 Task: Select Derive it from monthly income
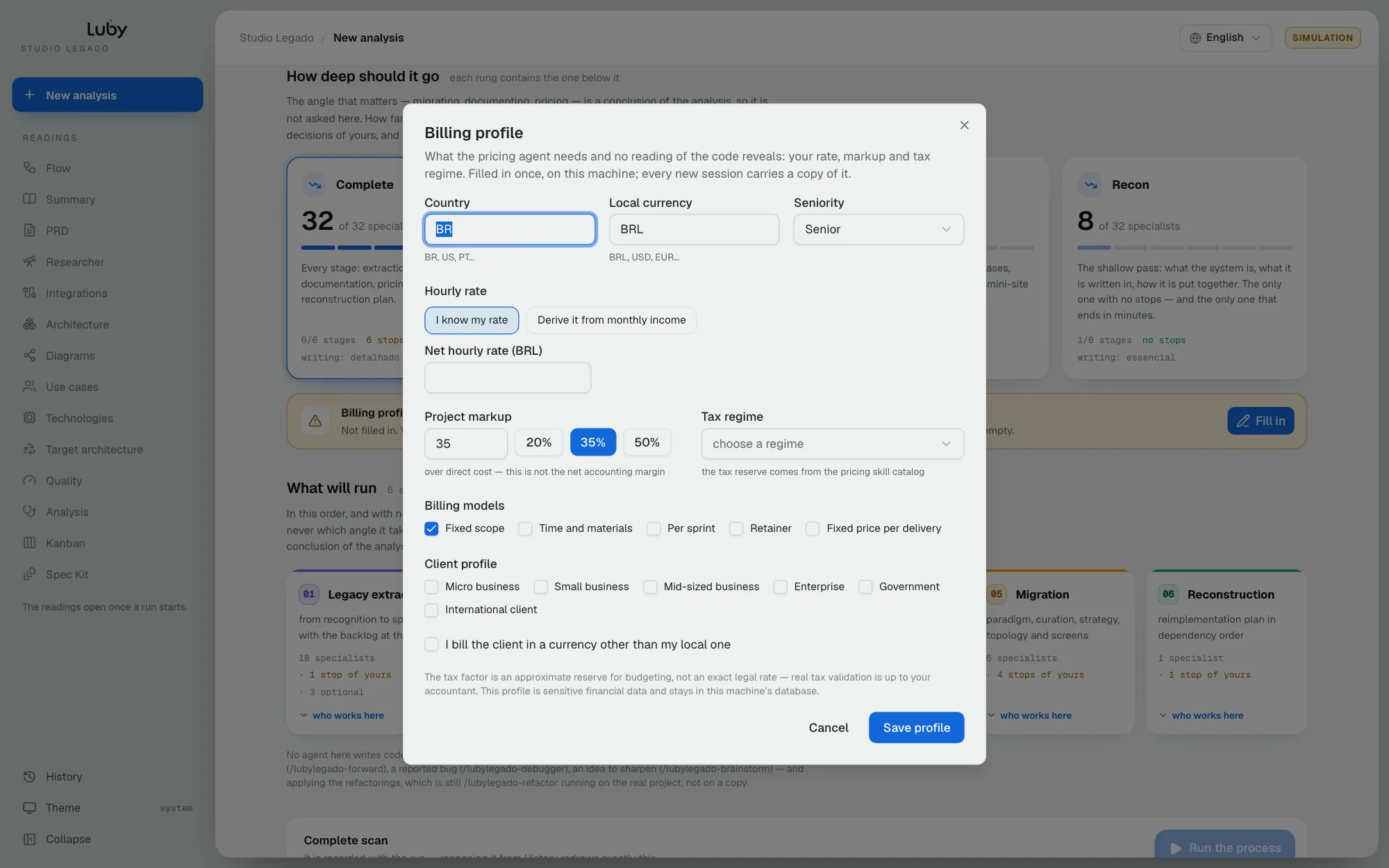[611, 320]
